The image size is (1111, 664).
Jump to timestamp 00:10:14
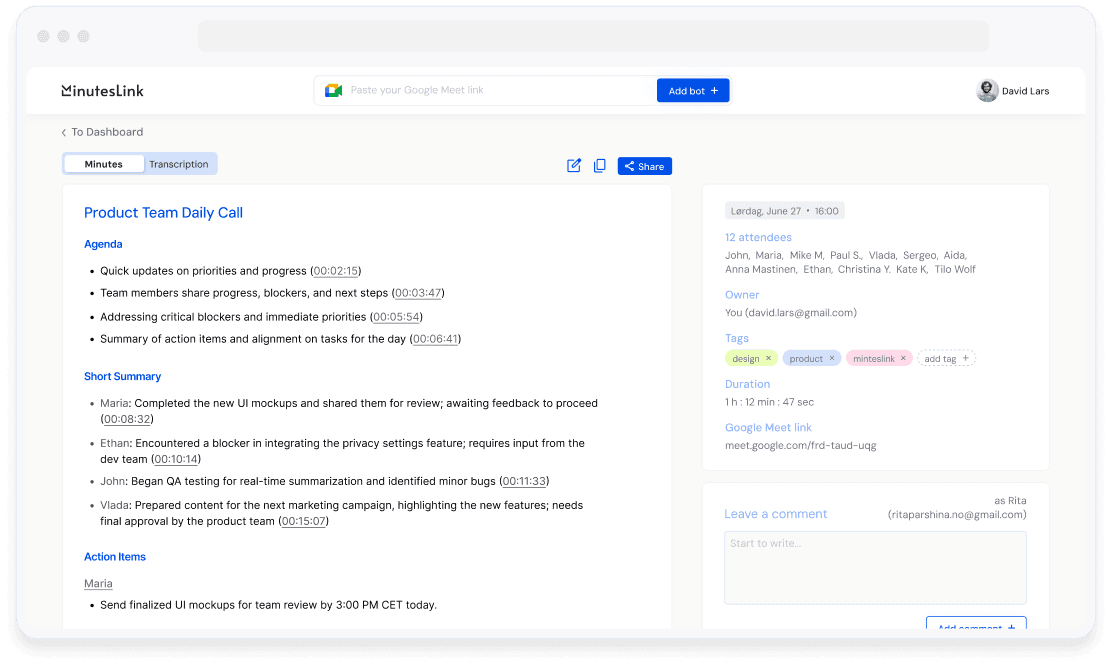[176, 459]
